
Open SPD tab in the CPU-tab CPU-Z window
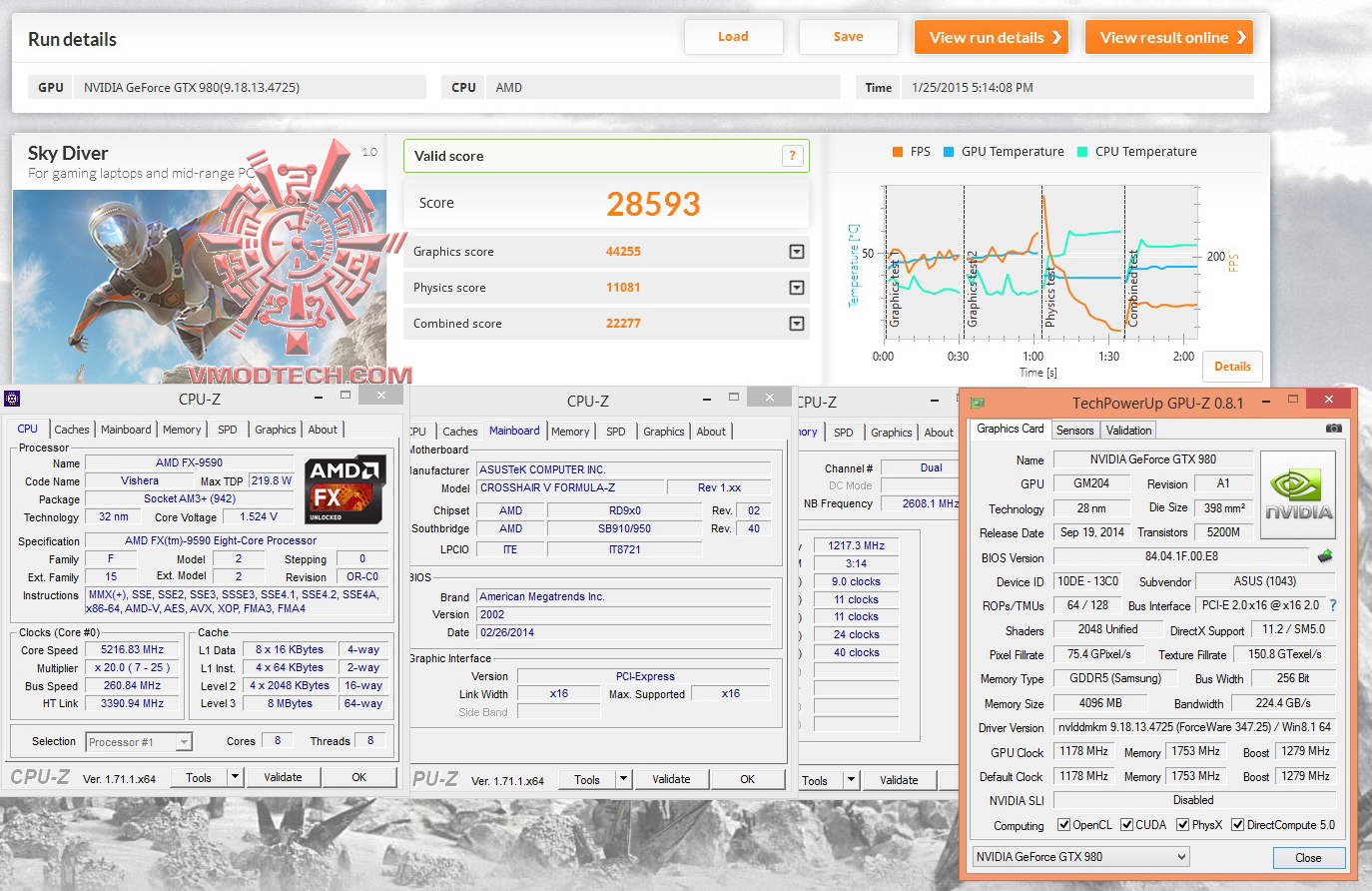(228, 430)
